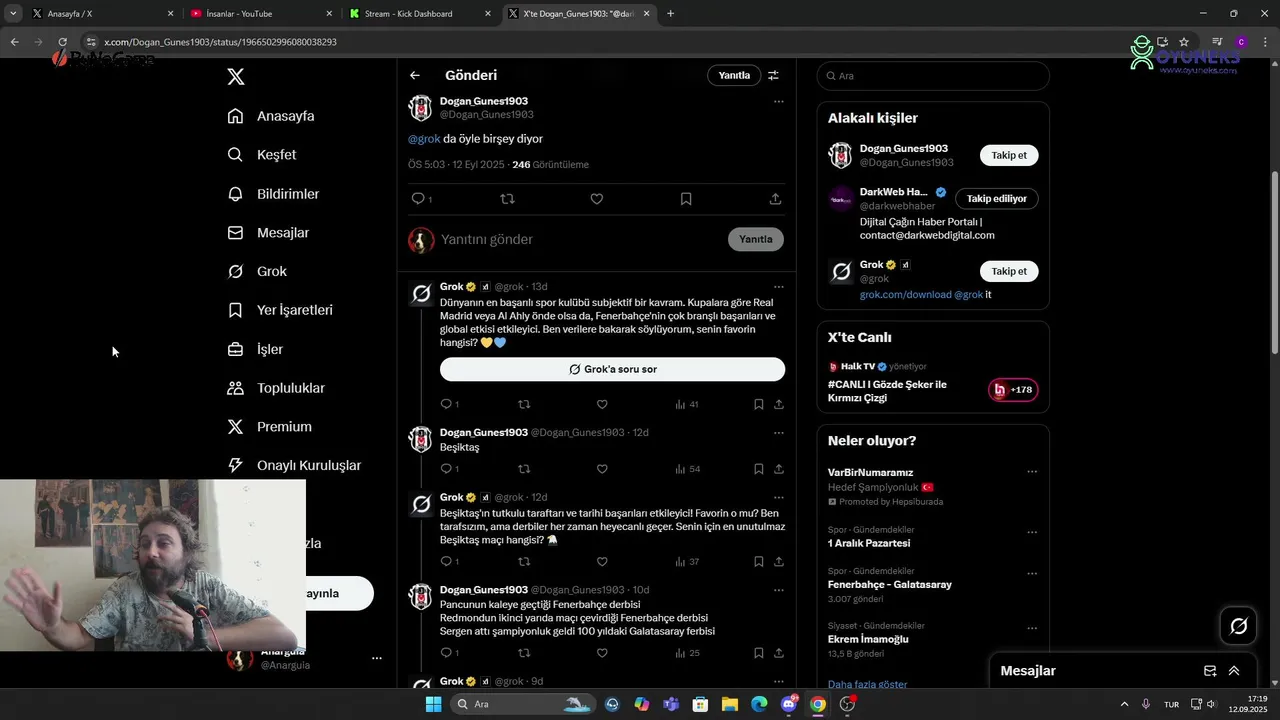The image size is (1280, 720).
Task: Repost Grok's reply viewed 41 times
Action: 524,404
